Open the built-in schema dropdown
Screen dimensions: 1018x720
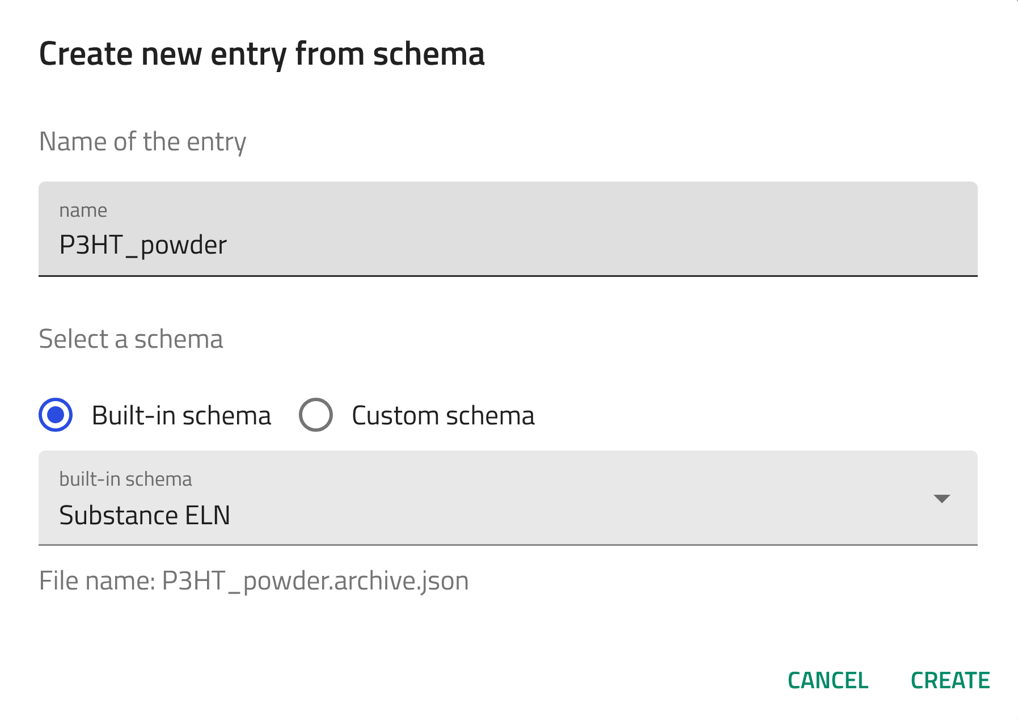[x=507, y=499]
